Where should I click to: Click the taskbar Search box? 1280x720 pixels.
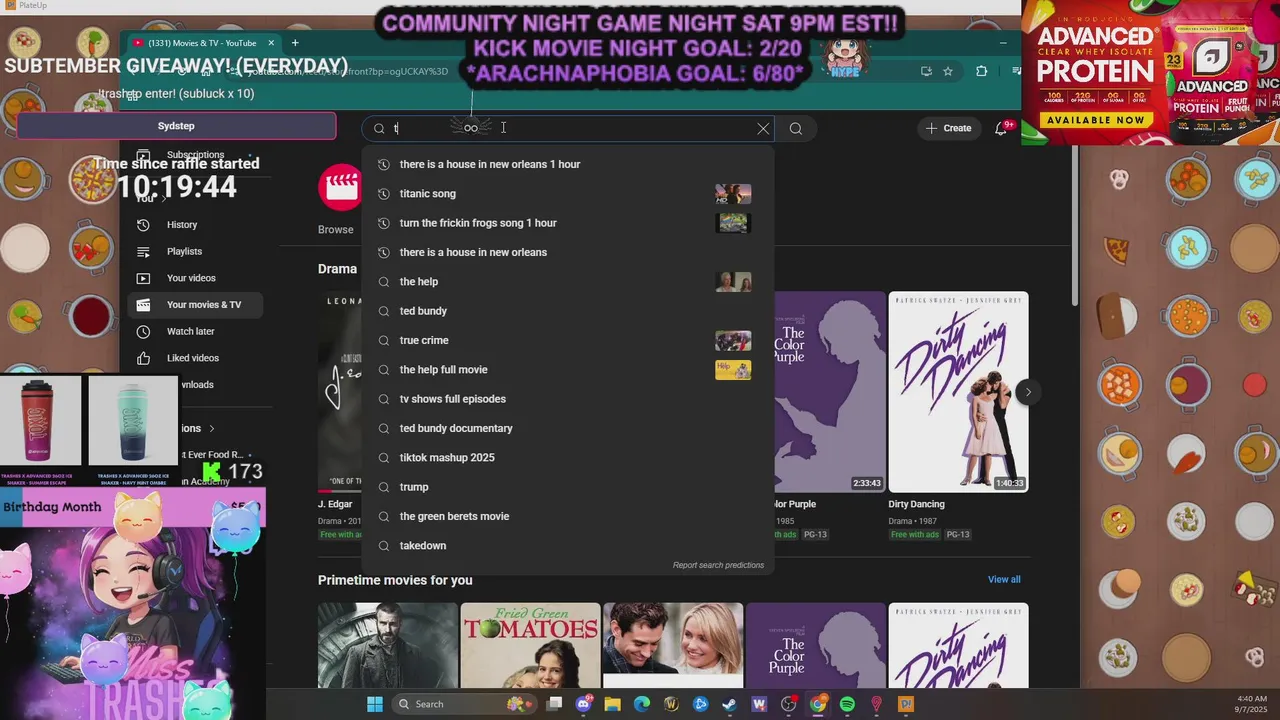click(463, 704)
